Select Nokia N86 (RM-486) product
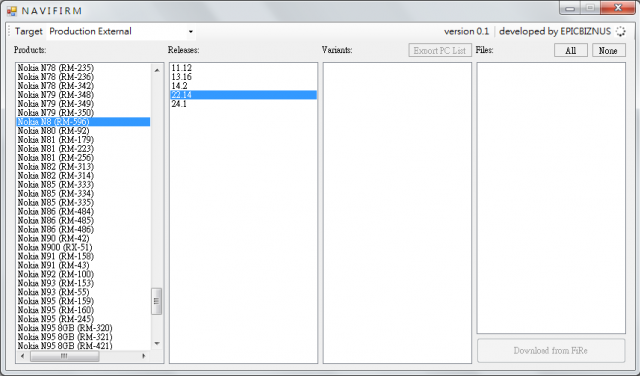The width and height of the screenshot is (640, 376). 83,229
